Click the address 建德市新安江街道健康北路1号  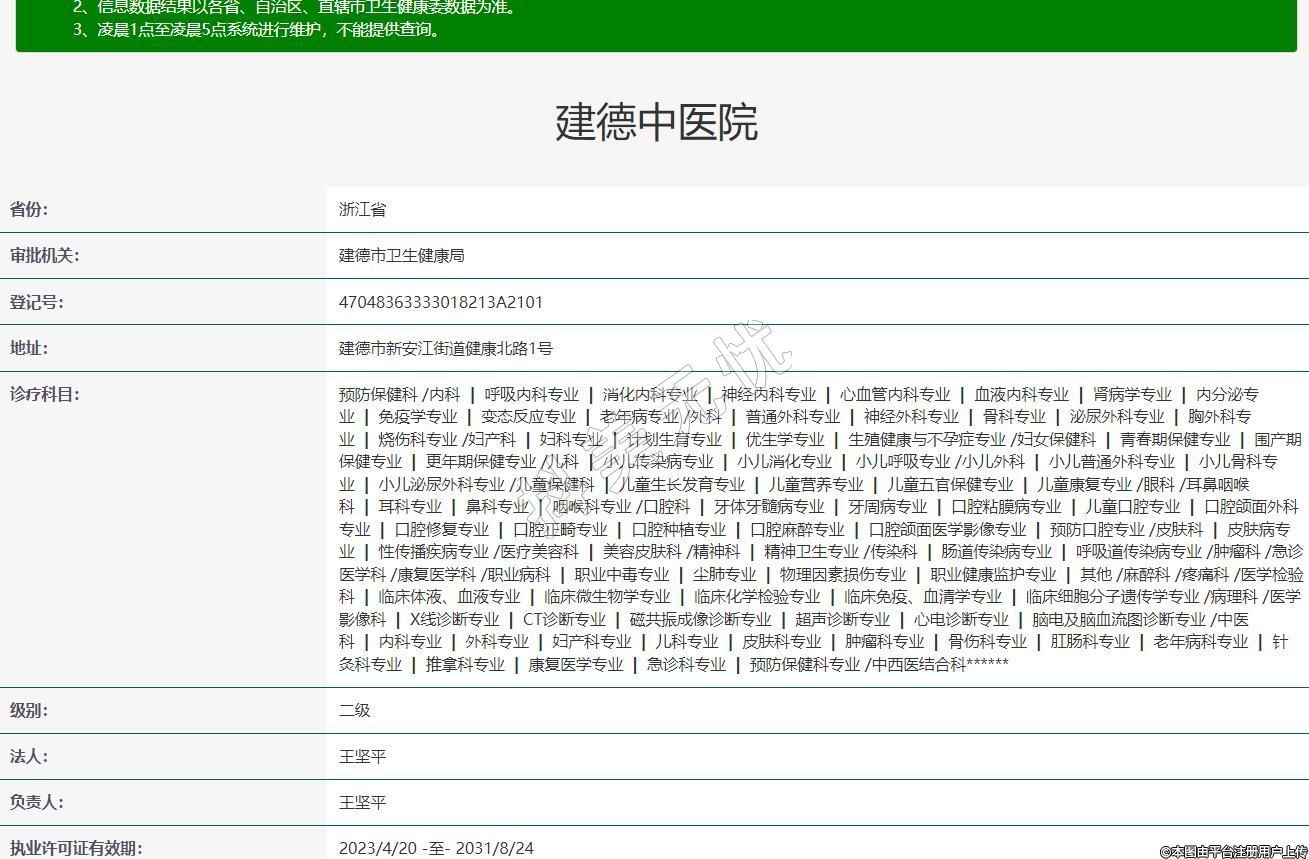(x=445, y=348)
